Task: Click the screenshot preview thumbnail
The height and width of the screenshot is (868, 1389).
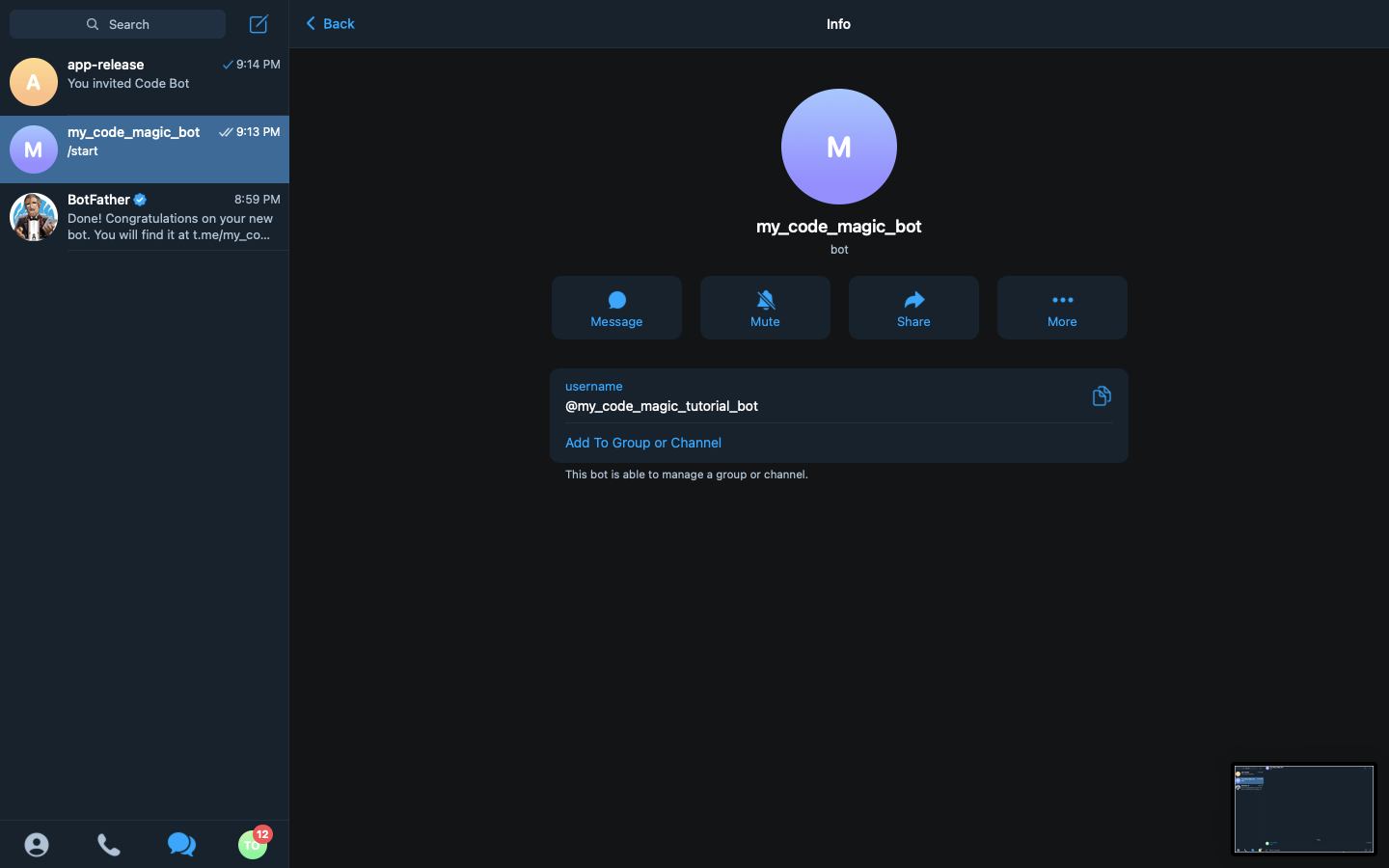Action: coord(1304,809)
